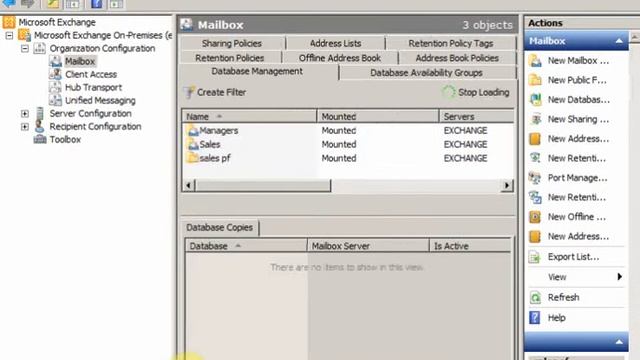Click Create Filter button
This screenshot has width=640, height=360.
click(216, 92)
